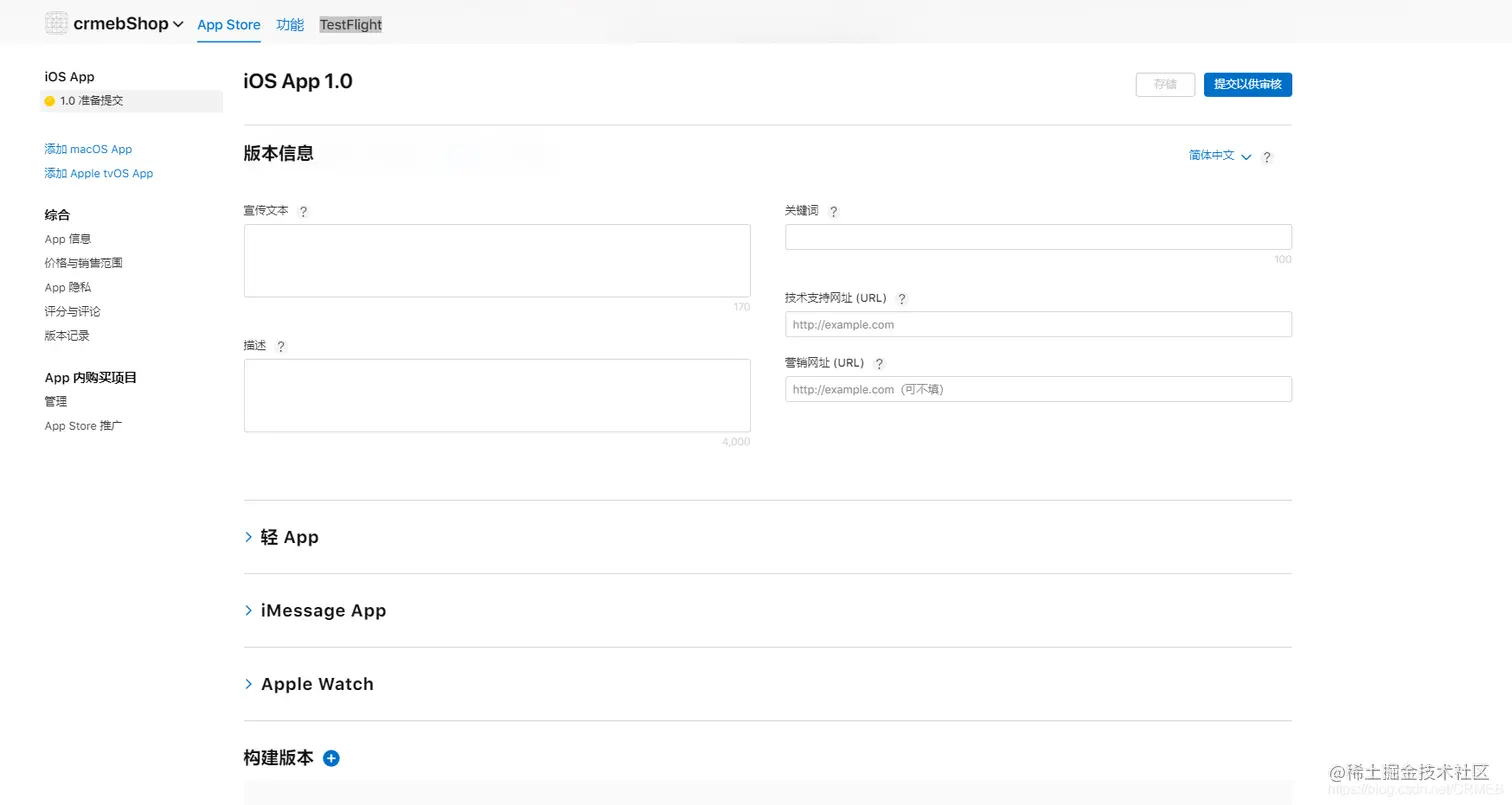Click the plus icon next to 构建版本
This screenshot has width=1512, height=805.
click(332, 758)
